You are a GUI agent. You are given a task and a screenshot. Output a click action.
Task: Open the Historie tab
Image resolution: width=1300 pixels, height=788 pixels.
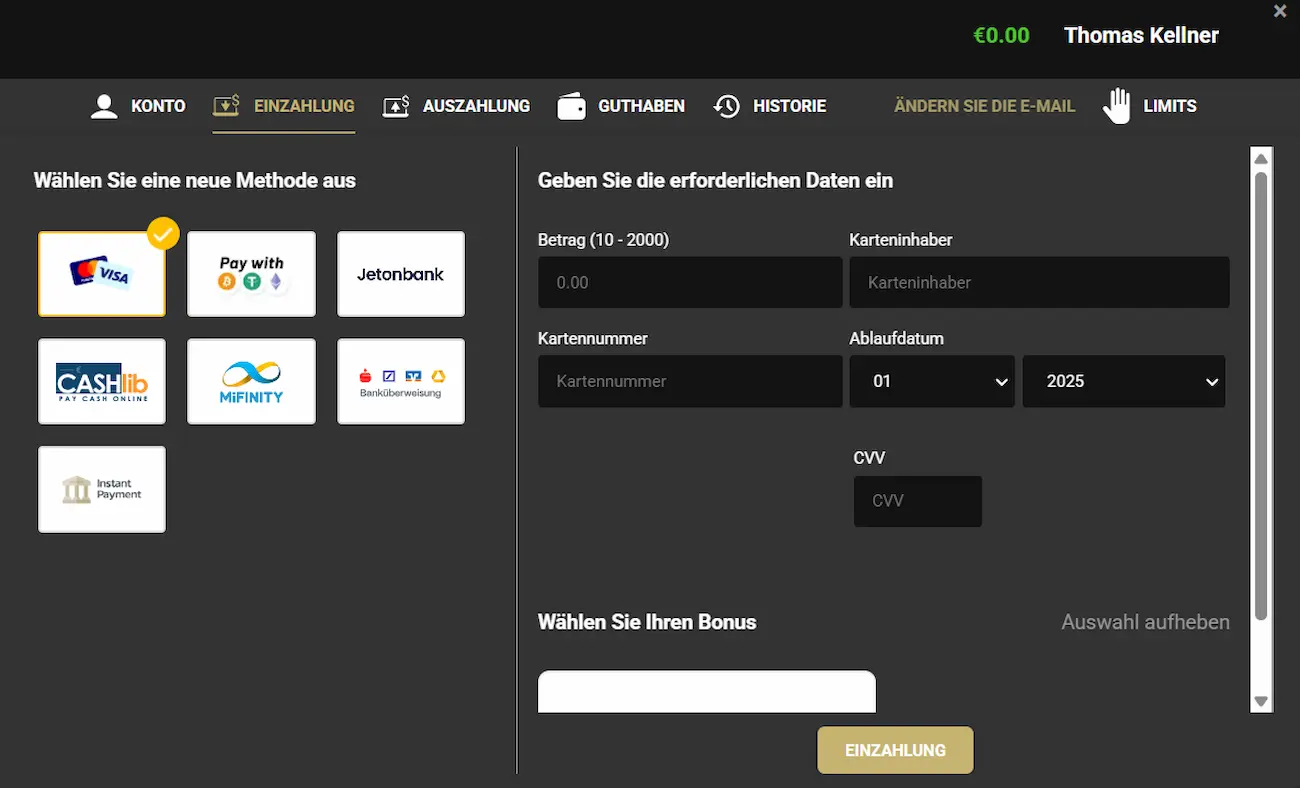[770, 106]
